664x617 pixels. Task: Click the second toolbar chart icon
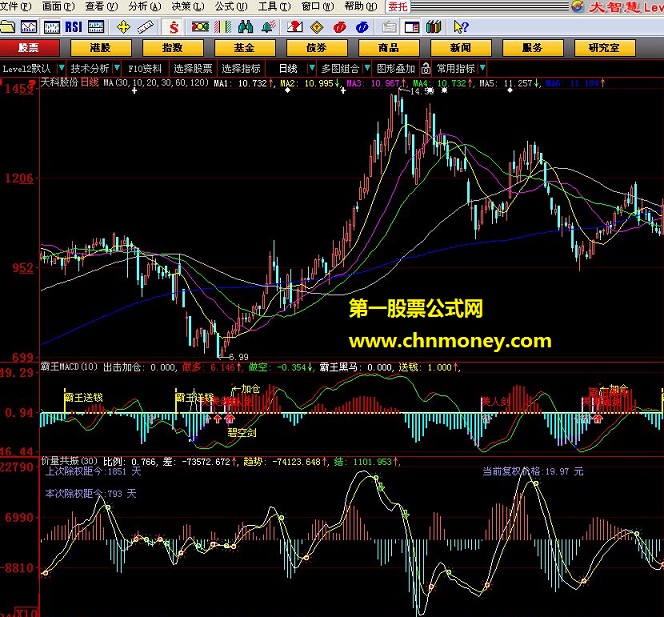click(x=29, y=27)
